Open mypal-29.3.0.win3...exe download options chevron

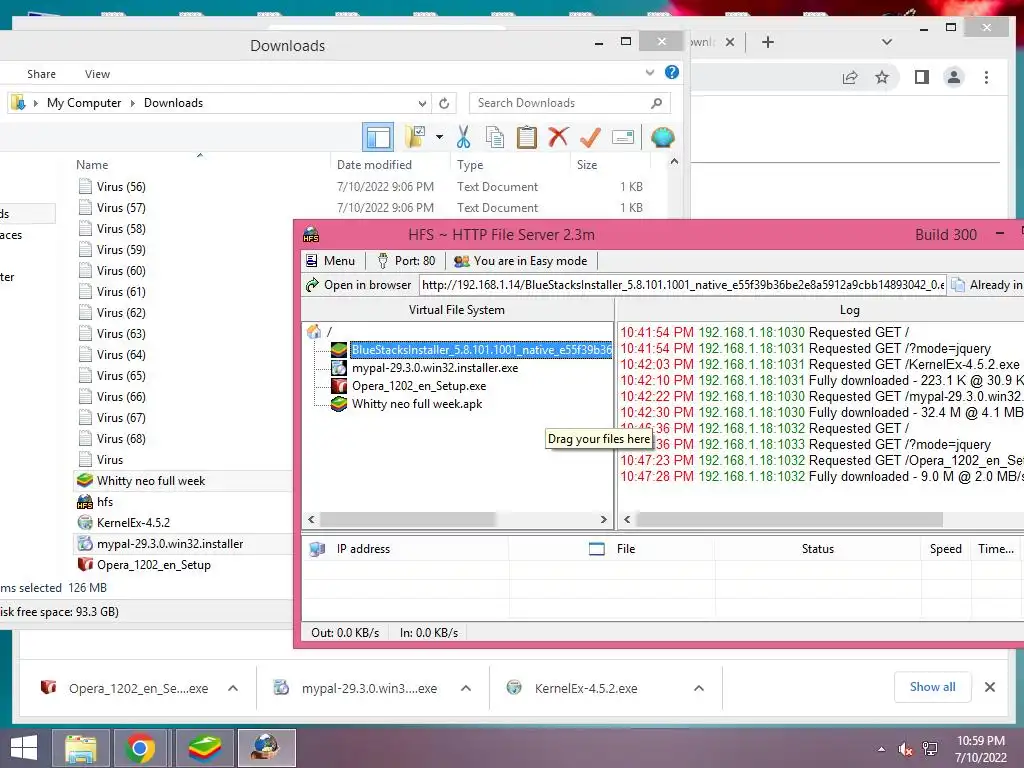[x=466, y=688]
